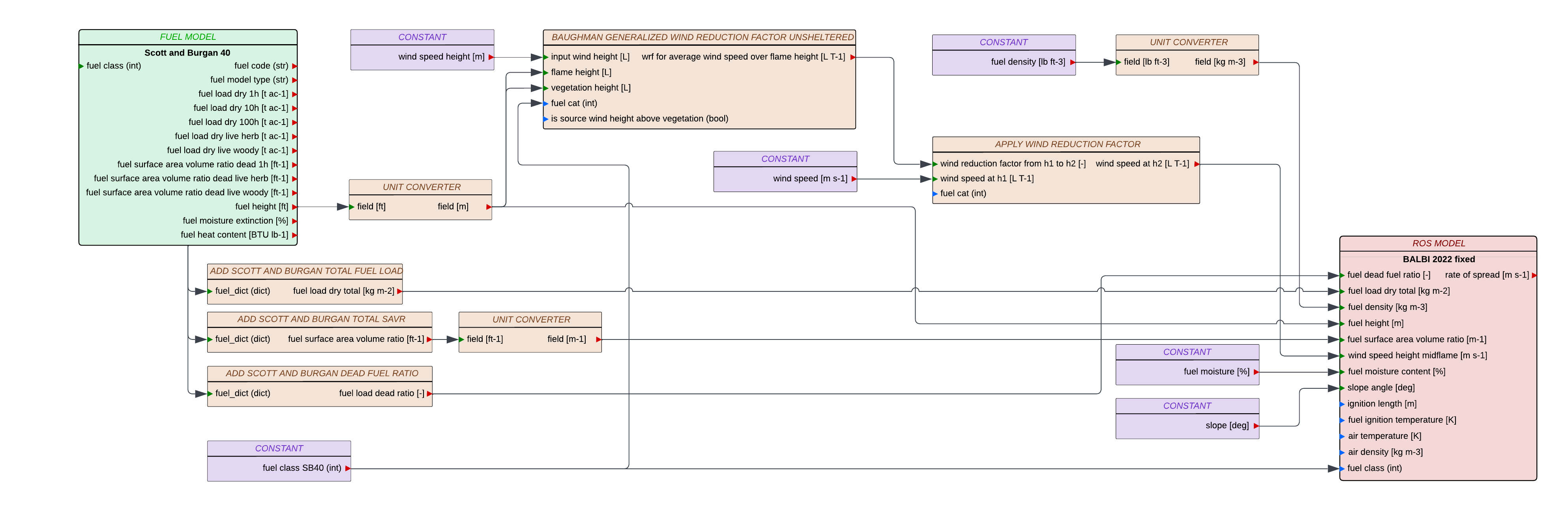Click 'fuel density [kg m-3]' input in ROS Model
The height and width of the screenshot is (511, 1568).
(1387, 307)
